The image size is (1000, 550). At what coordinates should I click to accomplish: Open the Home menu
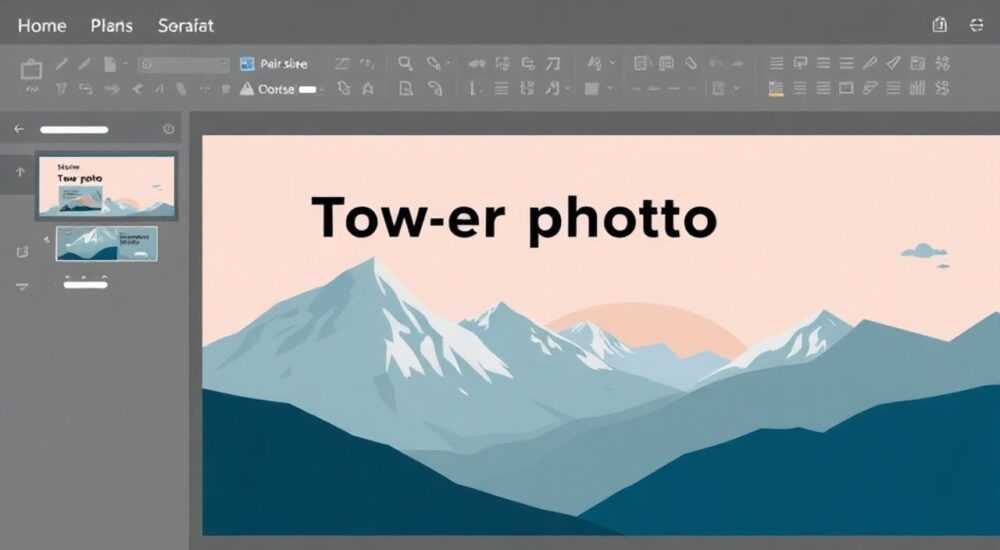42,26
